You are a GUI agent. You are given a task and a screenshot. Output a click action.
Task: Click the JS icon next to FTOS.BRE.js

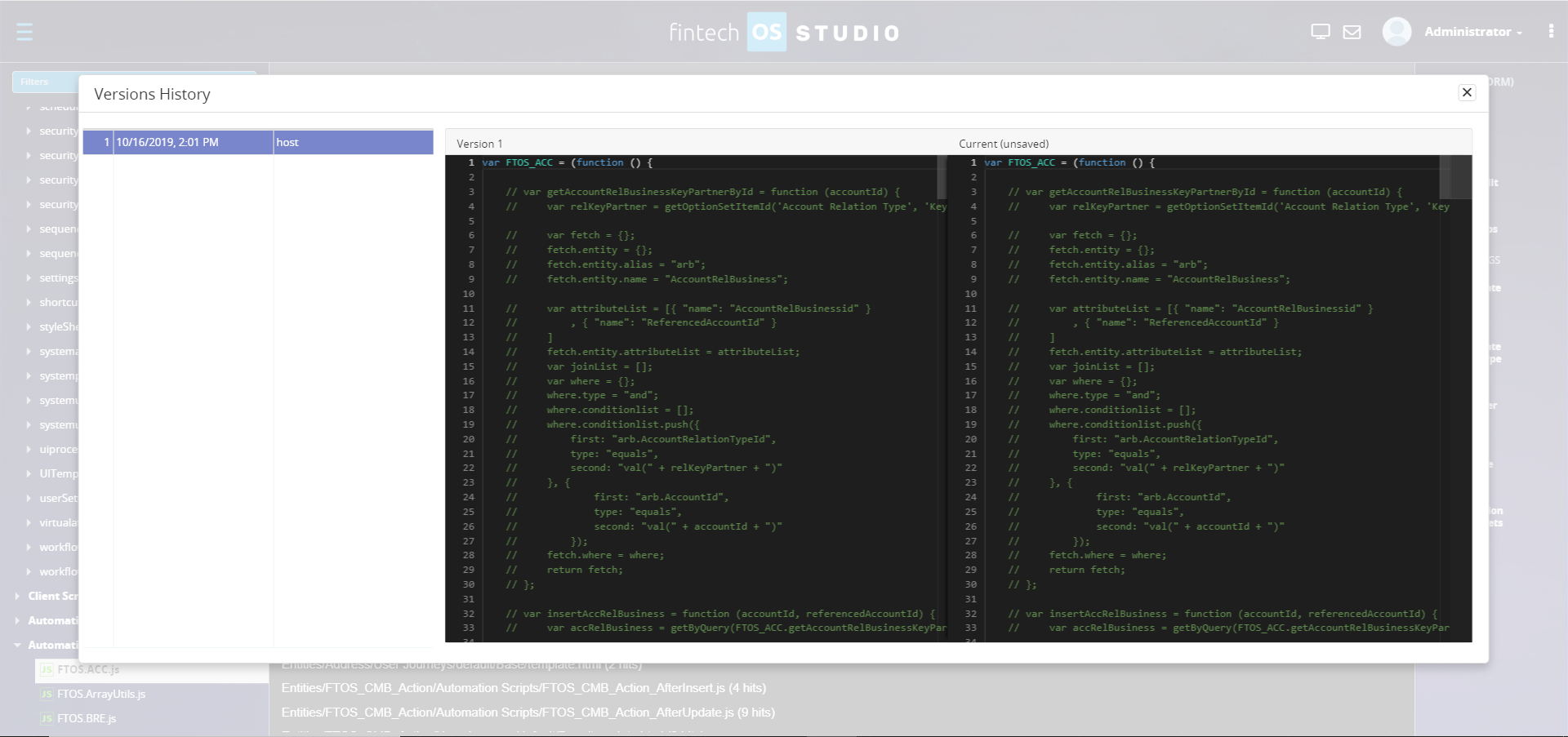45,719
